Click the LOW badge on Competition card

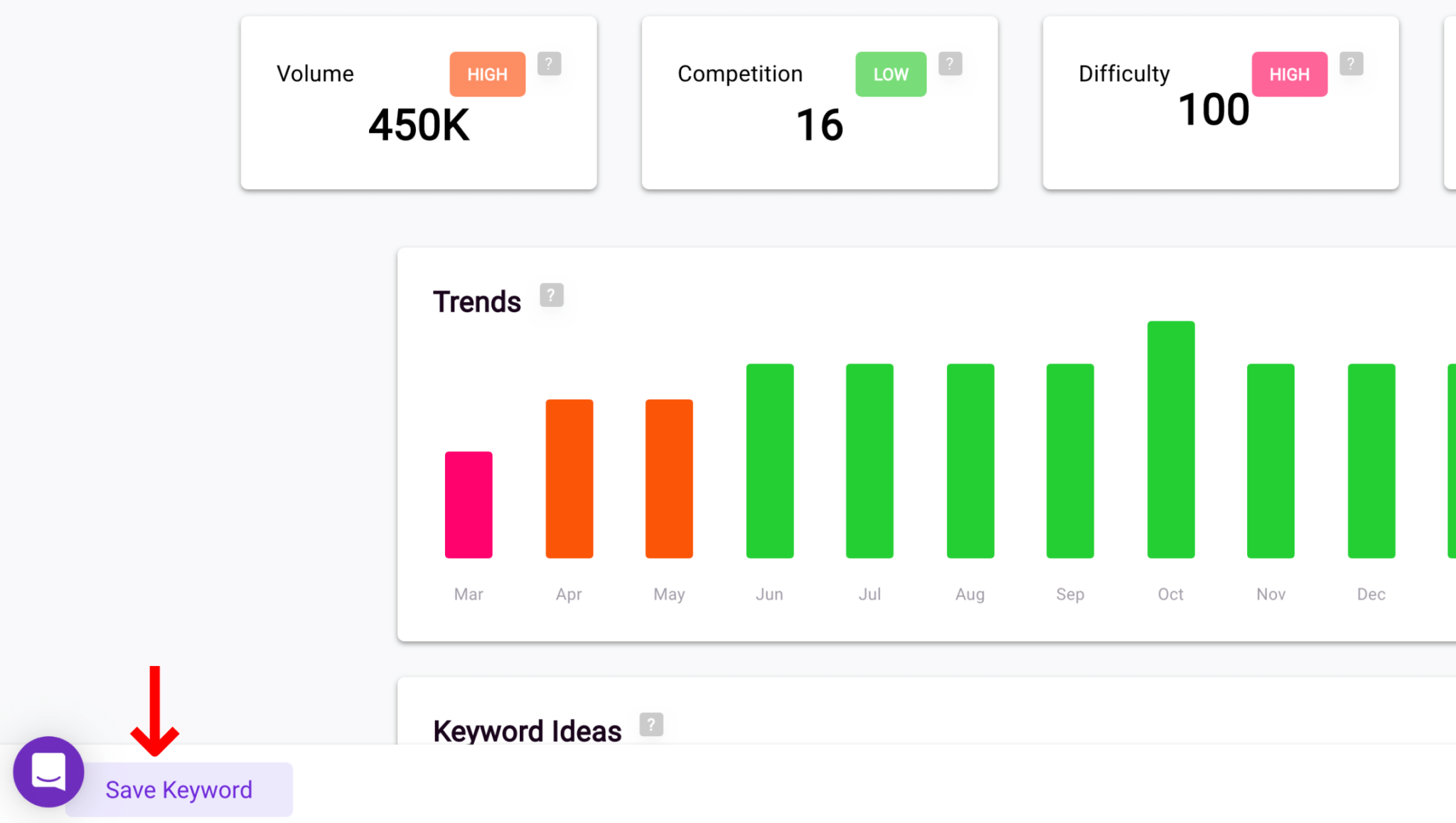click(890, 74)
